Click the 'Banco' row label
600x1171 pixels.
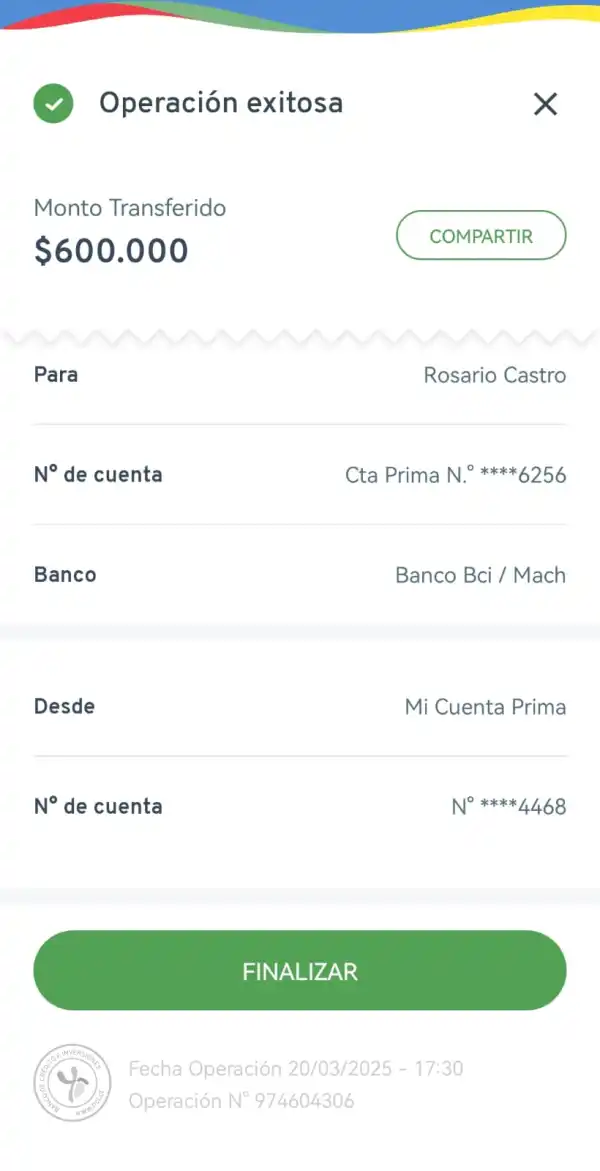pos(65,575)
